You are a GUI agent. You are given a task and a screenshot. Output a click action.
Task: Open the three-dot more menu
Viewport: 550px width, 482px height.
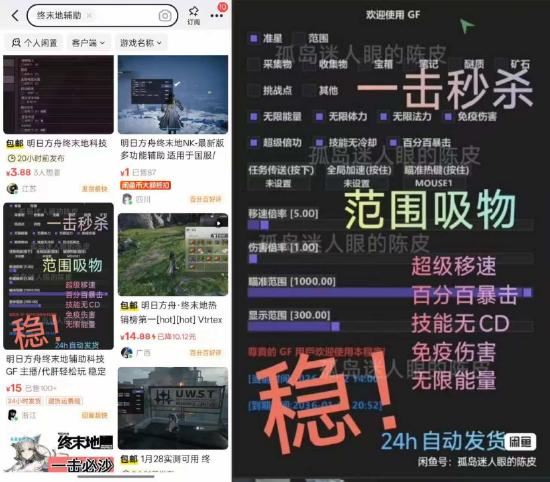pos(217,15)
